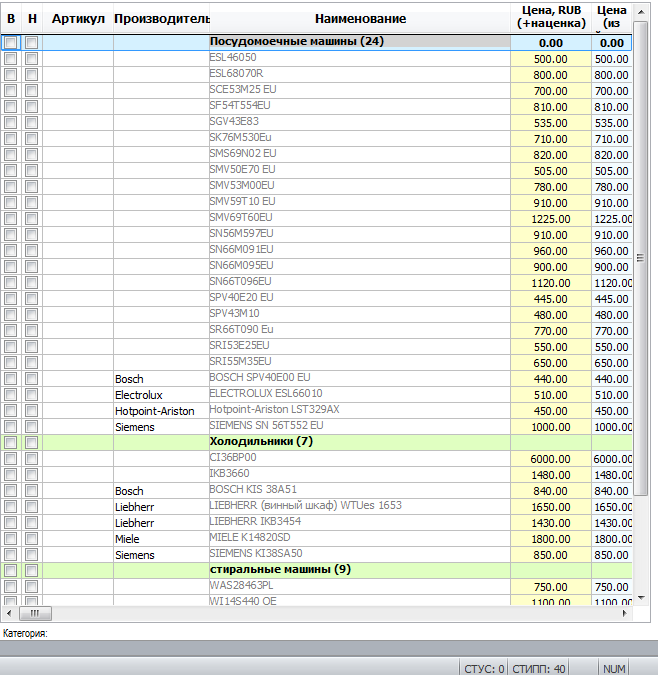
Task: Select SRI53E25EU row
Action: [316, 346]
